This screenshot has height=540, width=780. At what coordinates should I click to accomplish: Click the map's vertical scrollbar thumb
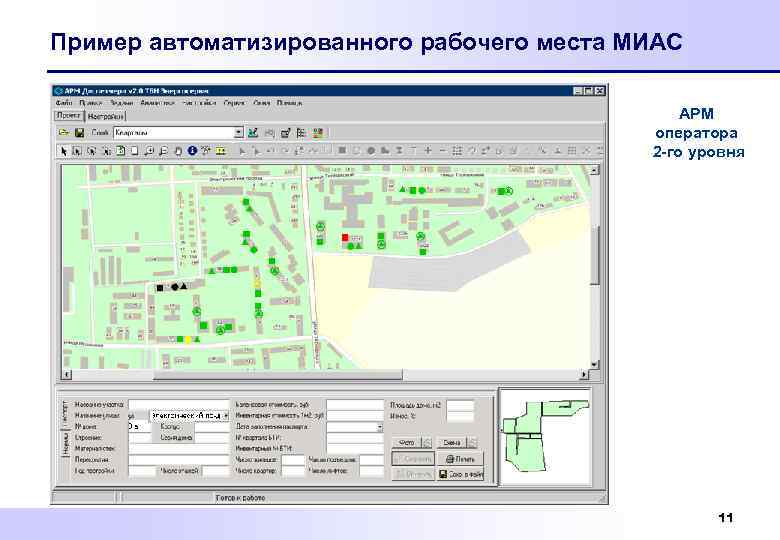click(x=594, y=255)
